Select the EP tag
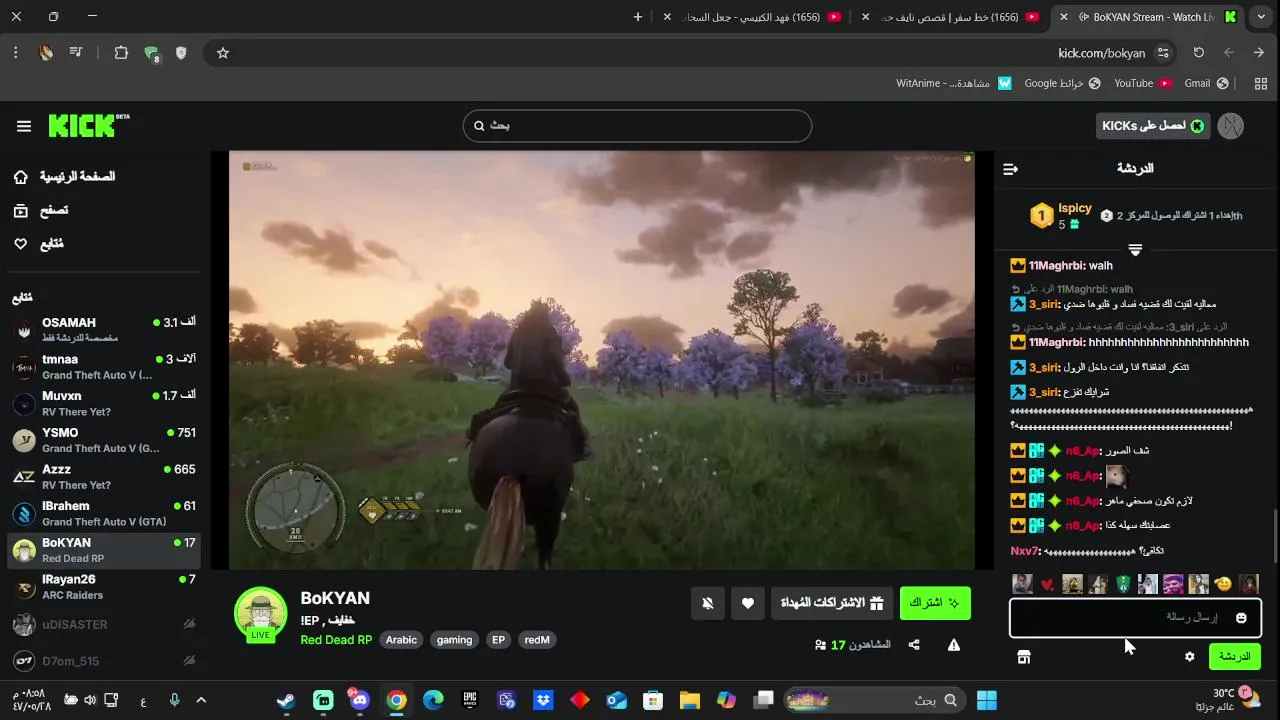Image resolution: width=1280 pixels, height=720 pixels. click(x=498, y=640)
